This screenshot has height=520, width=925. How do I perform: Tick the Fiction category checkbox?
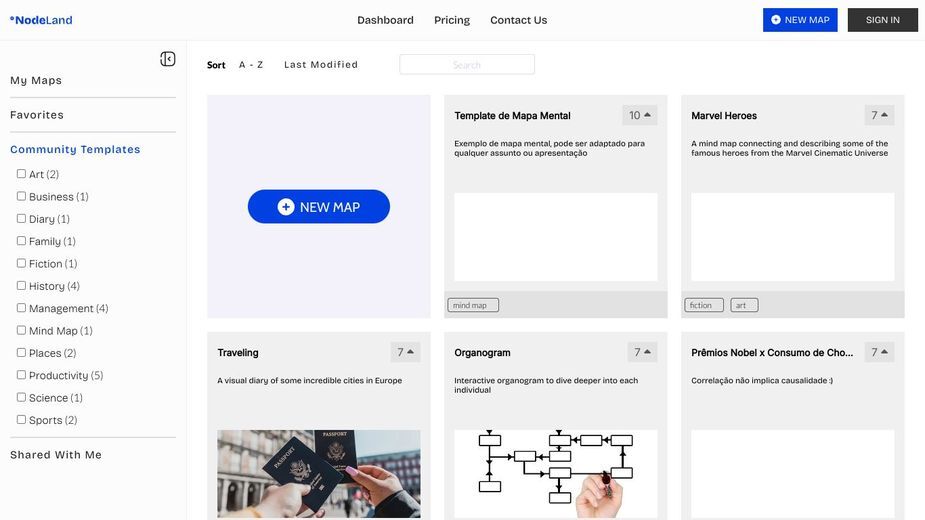tap(21, 263)
